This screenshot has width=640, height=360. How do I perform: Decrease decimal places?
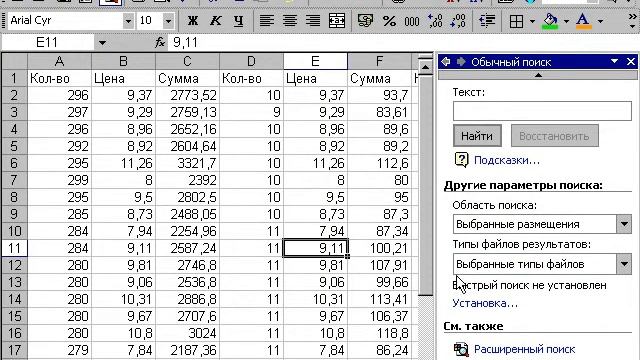(458, 20)
